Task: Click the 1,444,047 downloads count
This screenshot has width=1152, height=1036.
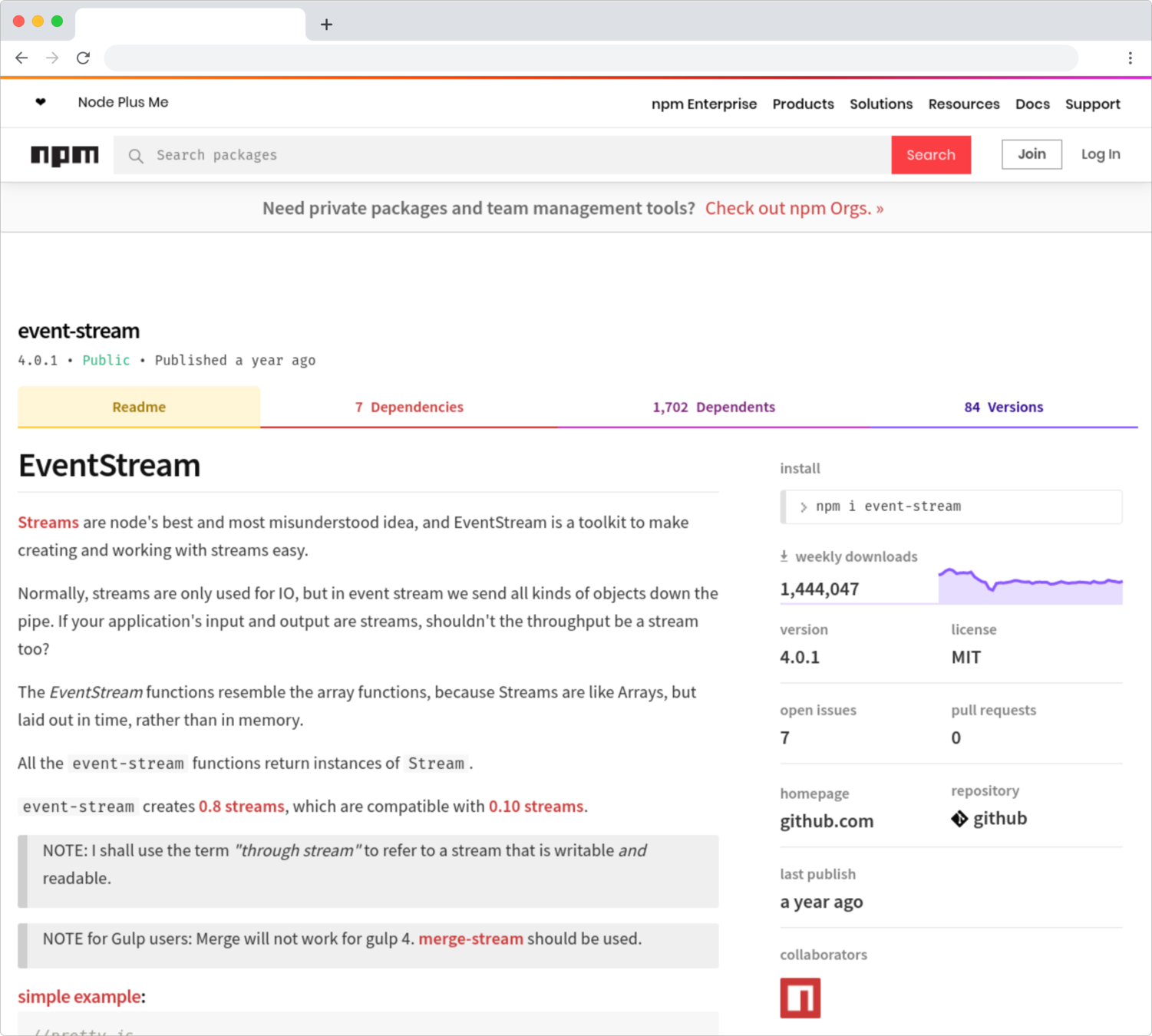Action: (819, 589)
